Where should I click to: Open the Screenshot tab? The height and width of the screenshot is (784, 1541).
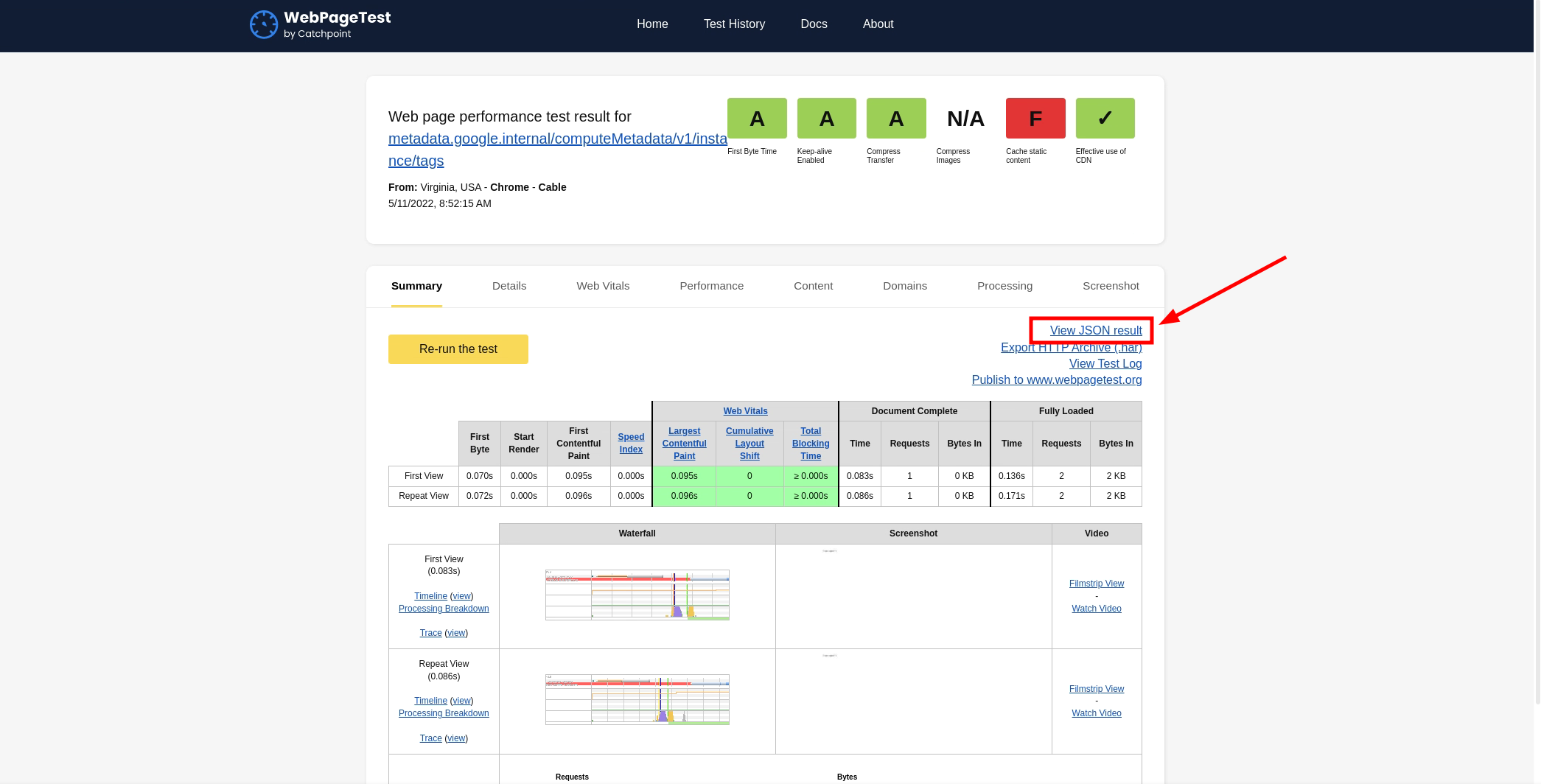point(1110,286)
